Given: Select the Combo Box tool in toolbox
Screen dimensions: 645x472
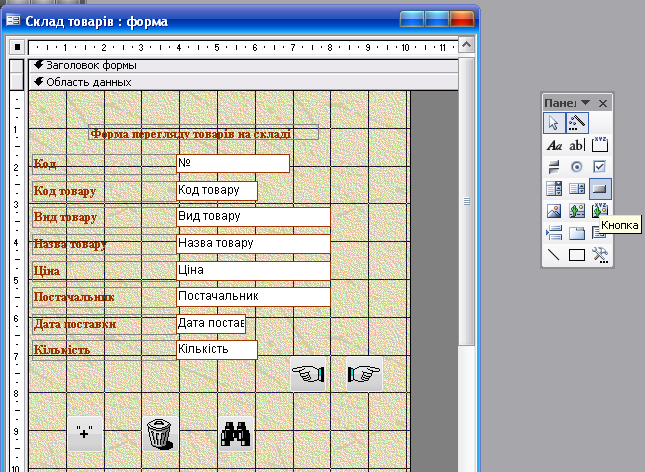Looking at the screenshot, I should point(554,189).
